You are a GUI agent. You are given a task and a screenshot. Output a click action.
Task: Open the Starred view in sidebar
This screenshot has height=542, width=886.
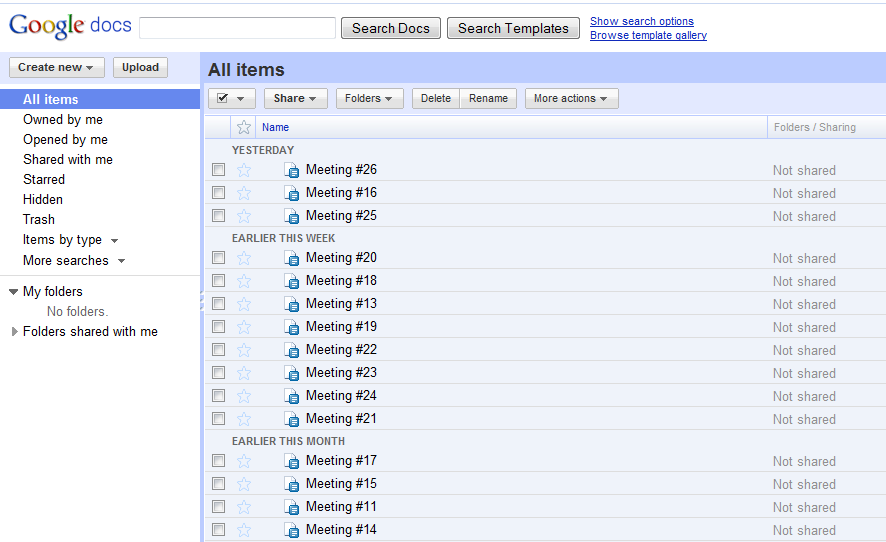pos(44,179)
